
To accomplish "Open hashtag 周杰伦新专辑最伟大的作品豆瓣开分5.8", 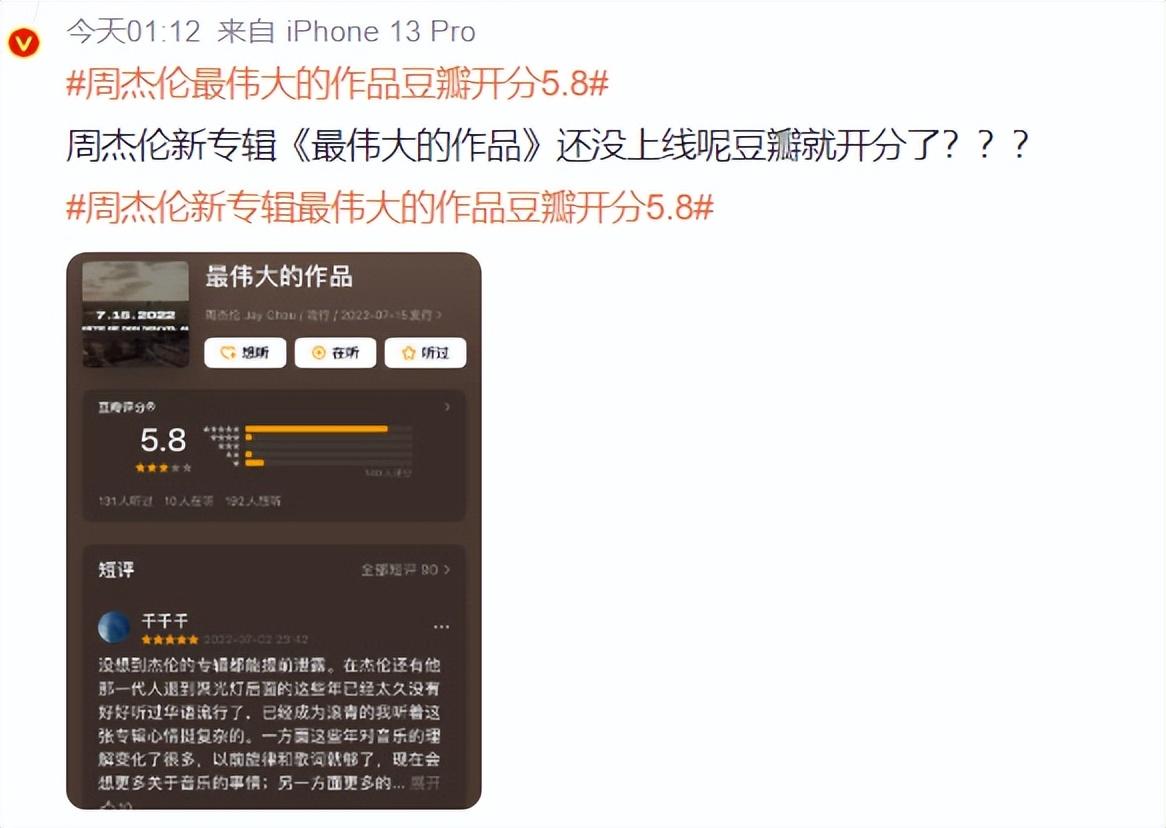I will click(x=390, y=206).
